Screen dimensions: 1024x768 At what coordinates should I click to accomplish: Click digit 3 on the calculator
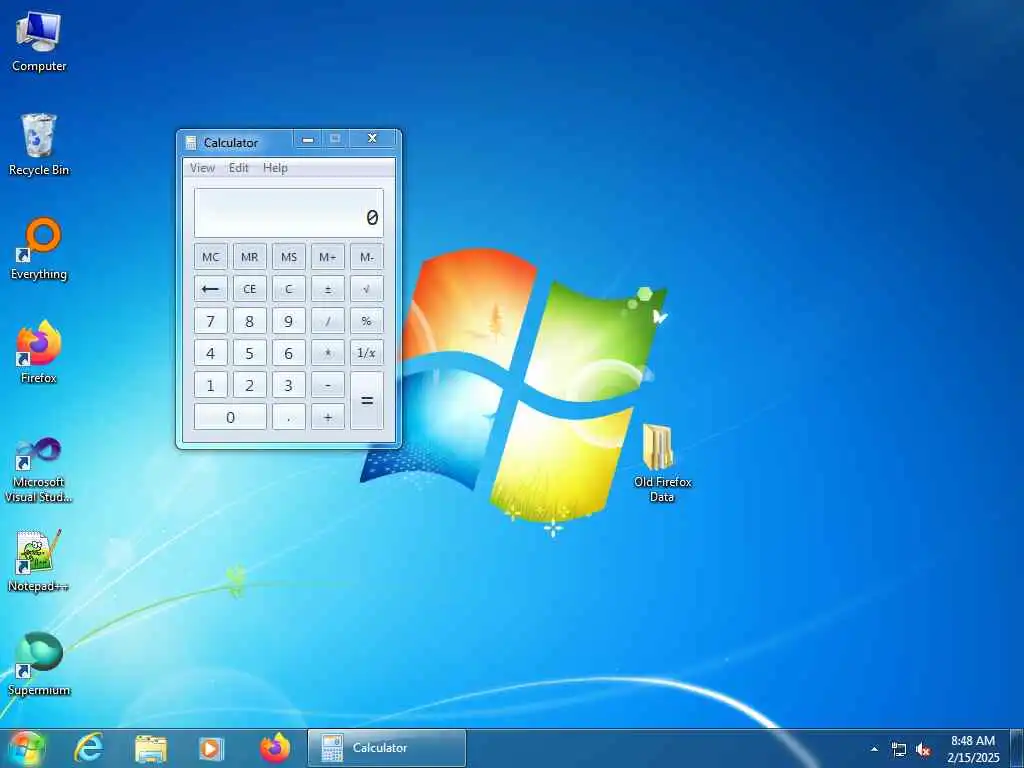pos(289,385)
